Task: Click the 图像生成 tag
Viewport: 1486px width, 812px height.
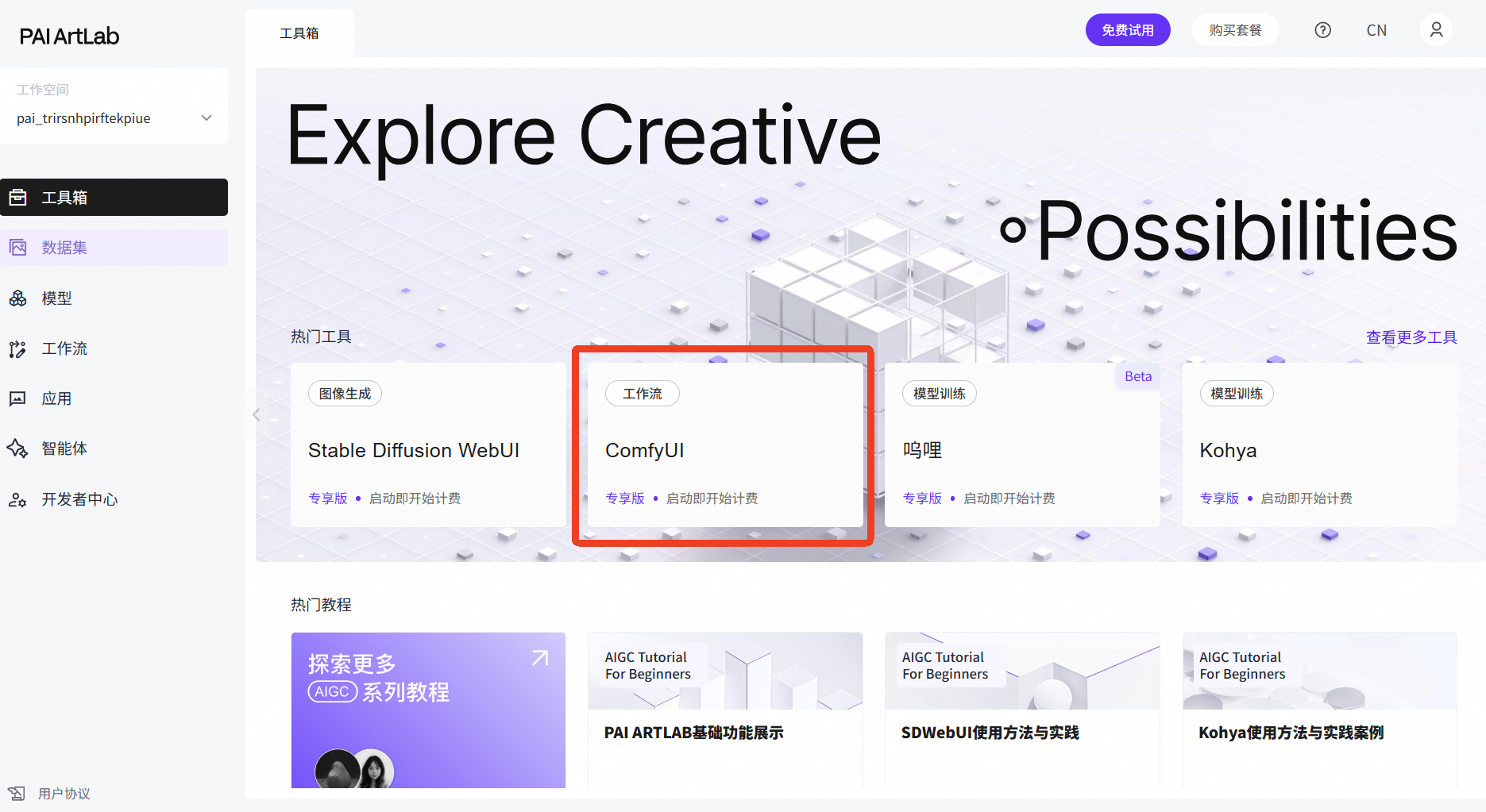Action: (345, 394)
